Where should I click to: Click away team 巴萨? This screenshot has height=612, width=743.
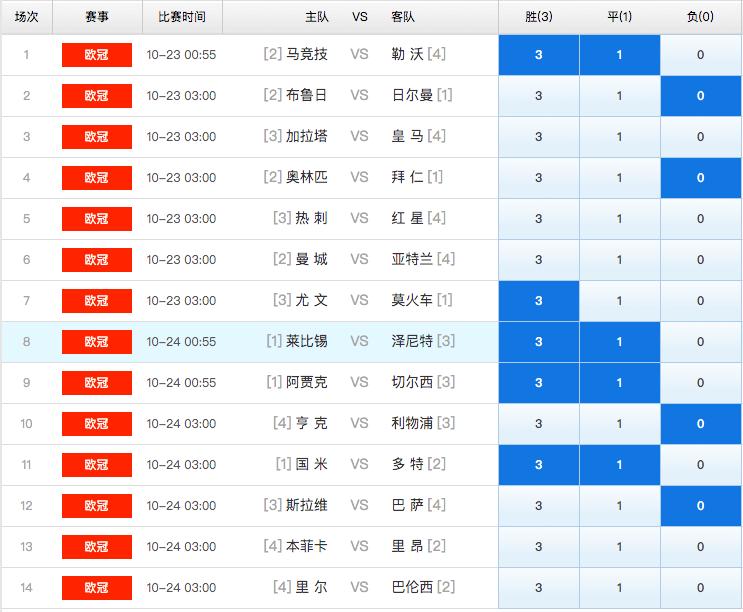(x=407, y=505)
